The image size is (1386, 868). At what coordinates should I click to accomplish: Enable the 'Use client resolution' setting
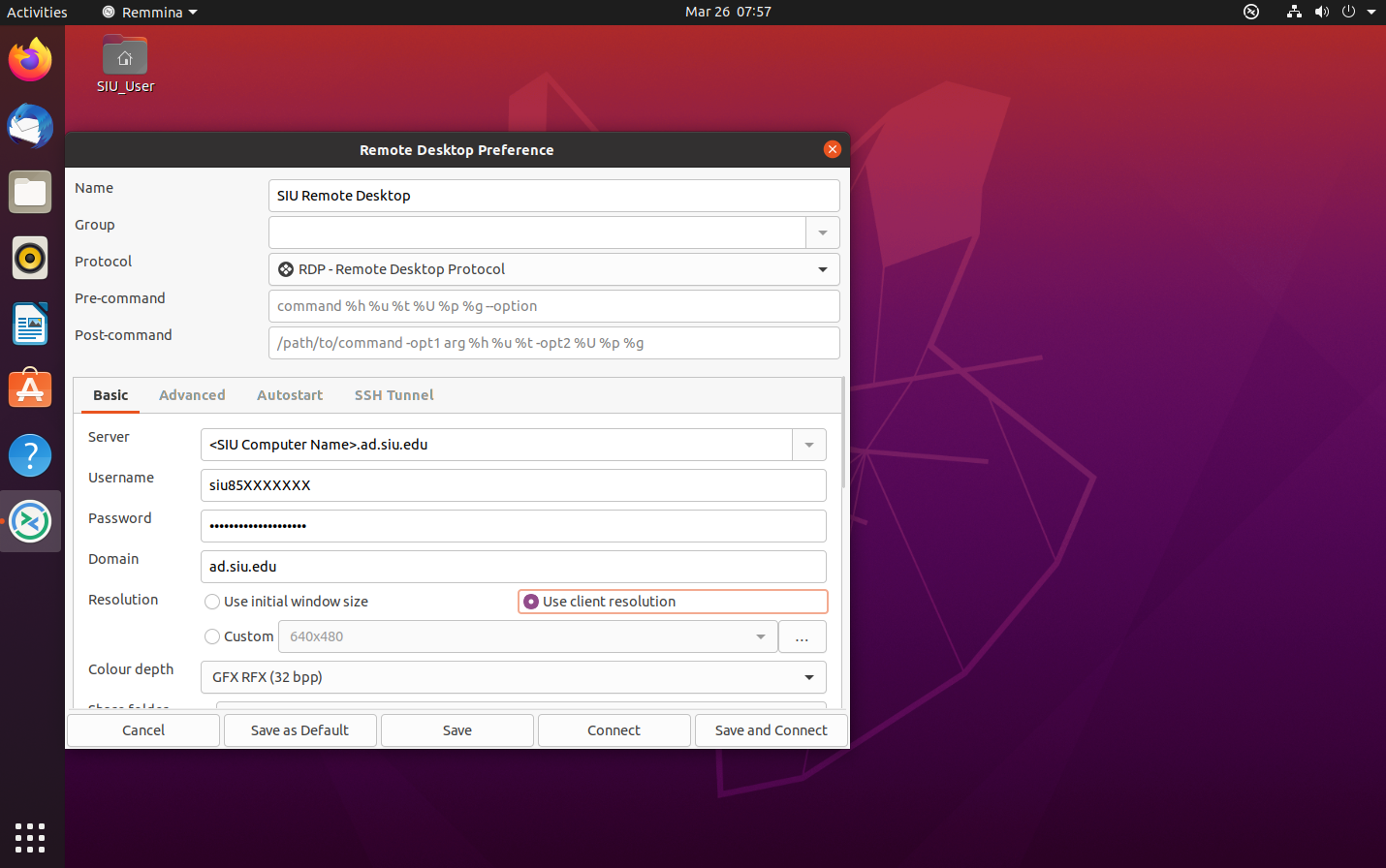531,601
